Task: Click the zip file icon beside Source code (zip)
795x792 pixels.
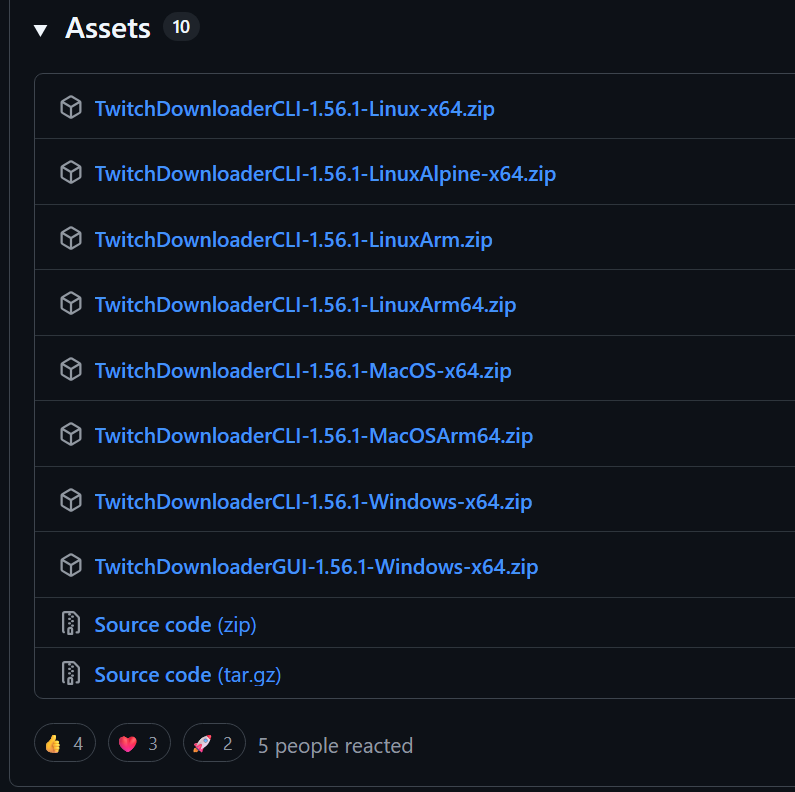Action: pos(71,624)
